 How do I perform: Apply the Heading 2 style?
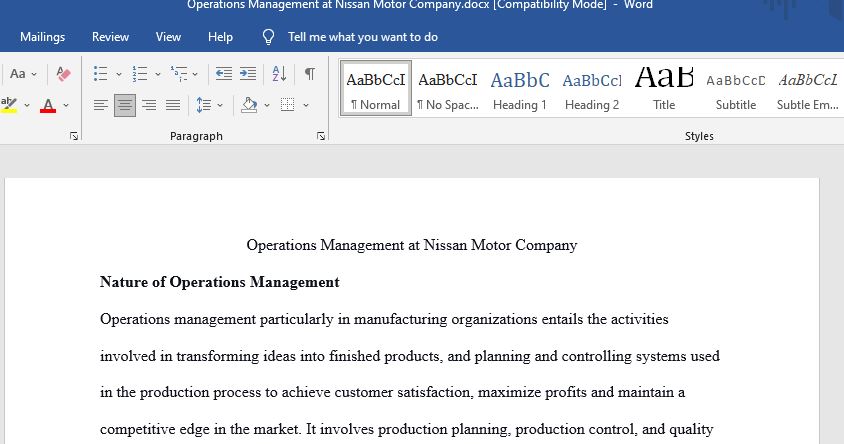click(592, 88)
